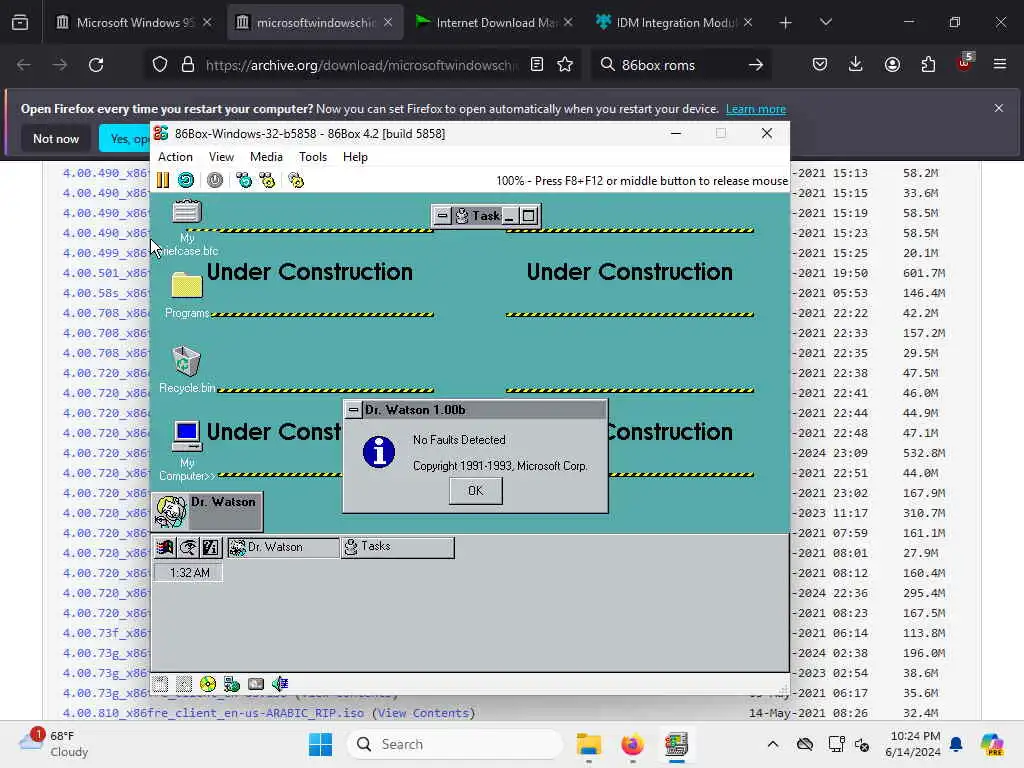Click the sound status bar icon

(x=280, y=684)
